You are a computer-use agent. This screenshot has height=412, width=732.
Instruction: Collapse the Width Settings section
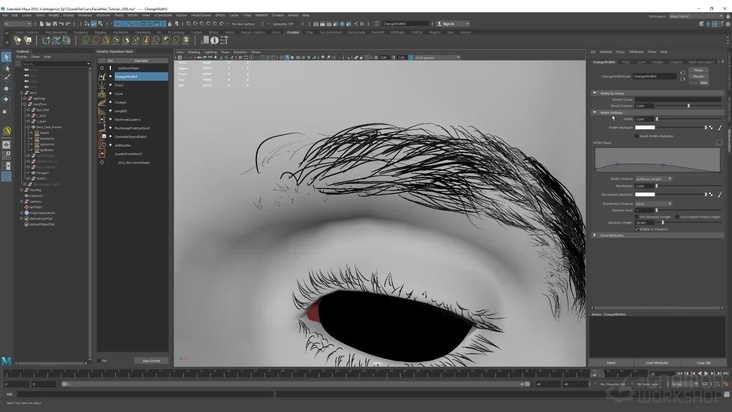point(597,112)
